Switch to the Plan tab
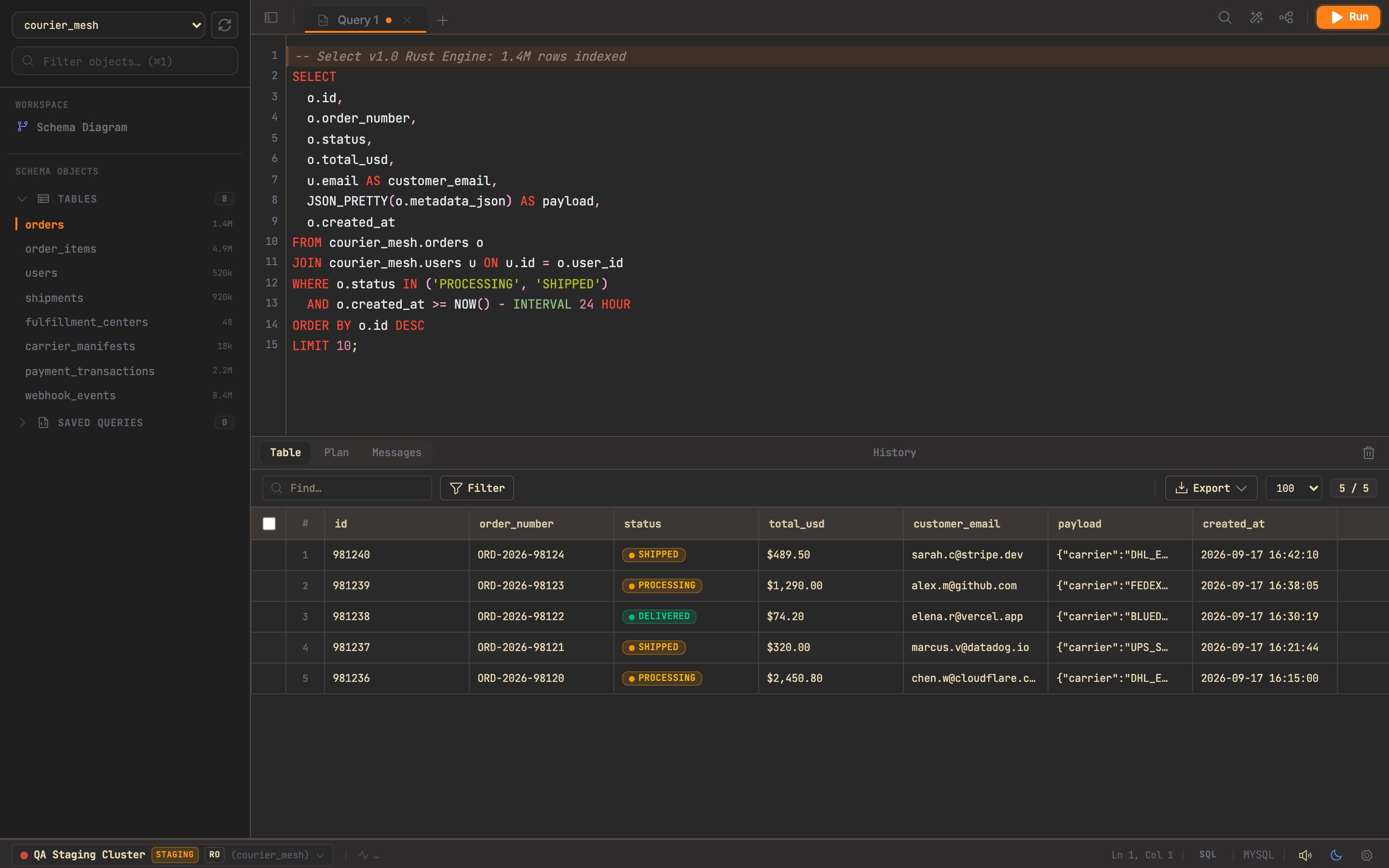 tap(336, 452)
